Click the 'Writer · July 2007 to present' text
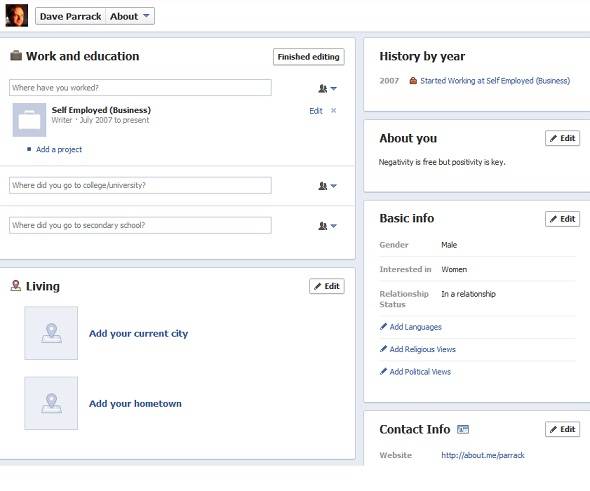Image resolution: width=590 pixels, height=491 pixels. [x=100, y=120]
